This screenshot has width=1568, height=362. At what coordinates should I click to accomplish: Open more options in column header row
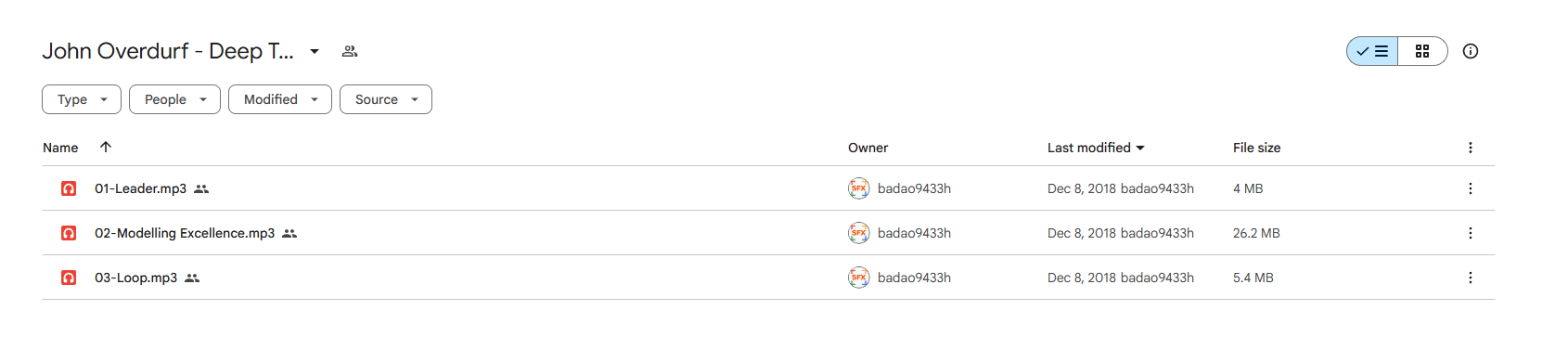pos(1471,148)
